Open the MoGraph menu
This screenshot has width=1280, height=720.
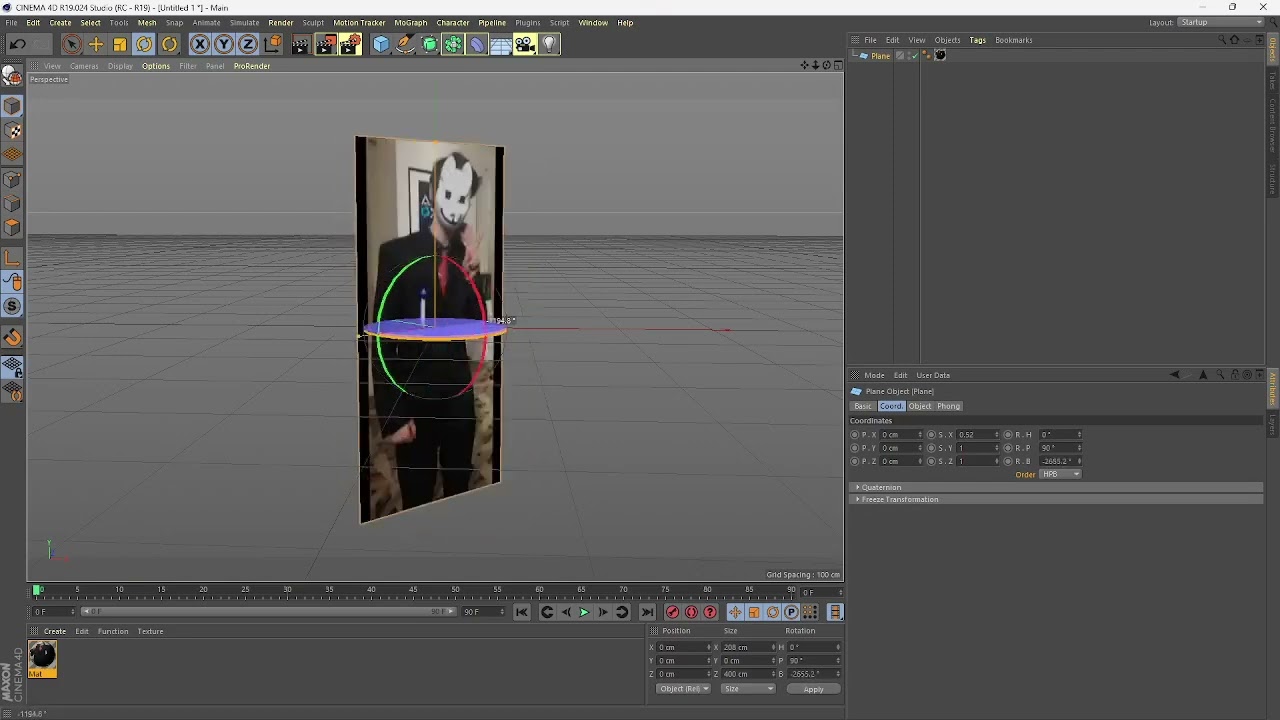(x=410, y=23)
